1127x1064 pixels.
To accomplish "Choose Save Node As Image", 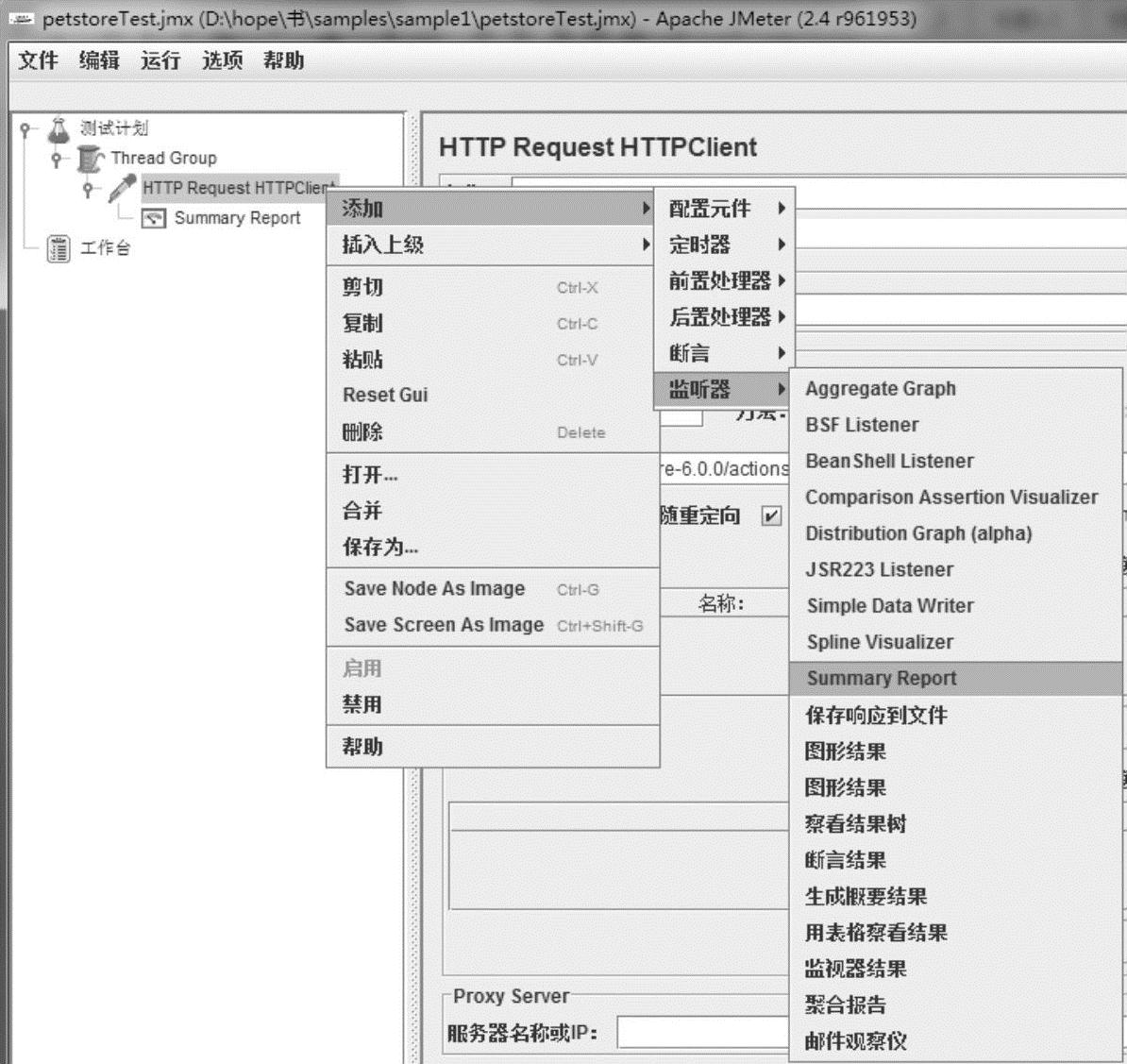I will (x=434, y=589).
